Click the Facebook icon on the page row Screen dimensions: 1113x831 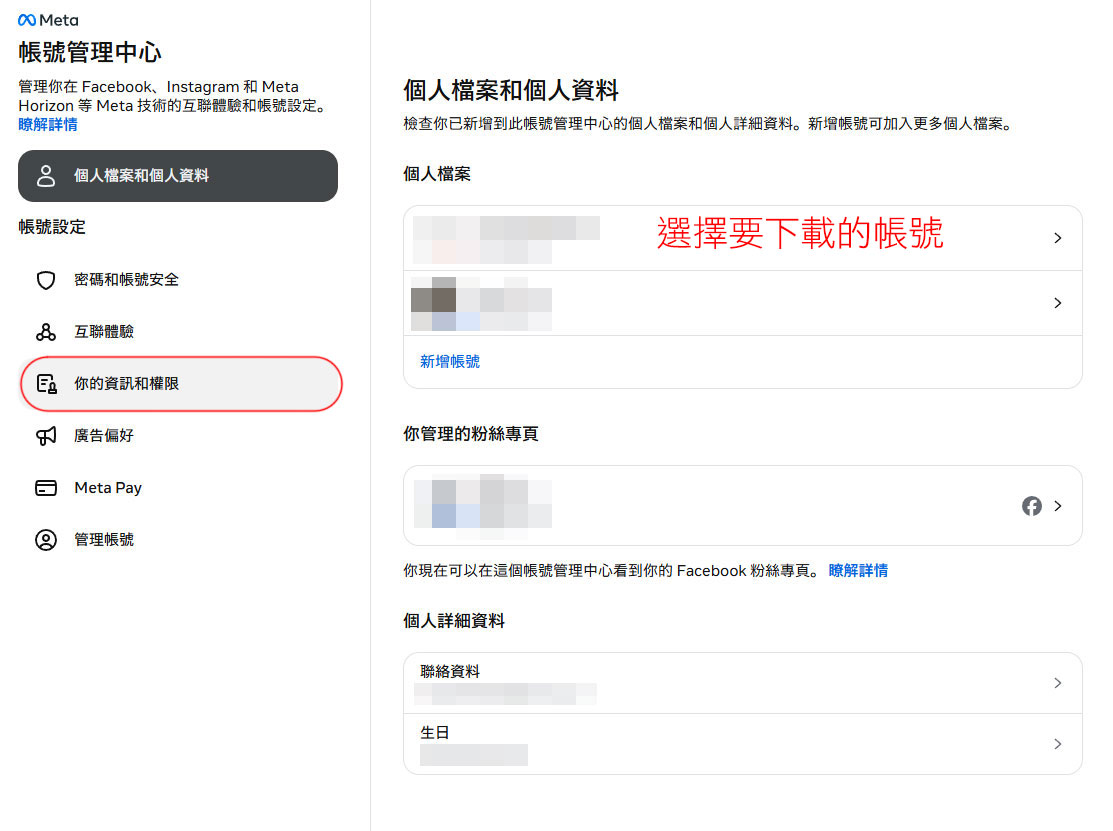click(1031, 506)
